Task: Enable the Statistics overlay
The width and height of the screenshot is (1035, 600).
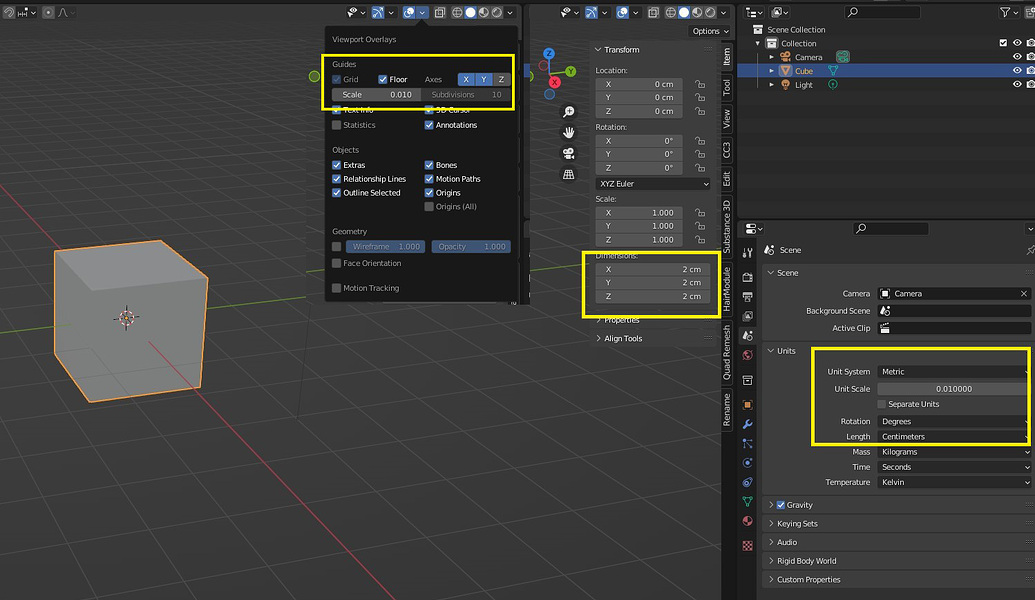Action: coord(337,125)
